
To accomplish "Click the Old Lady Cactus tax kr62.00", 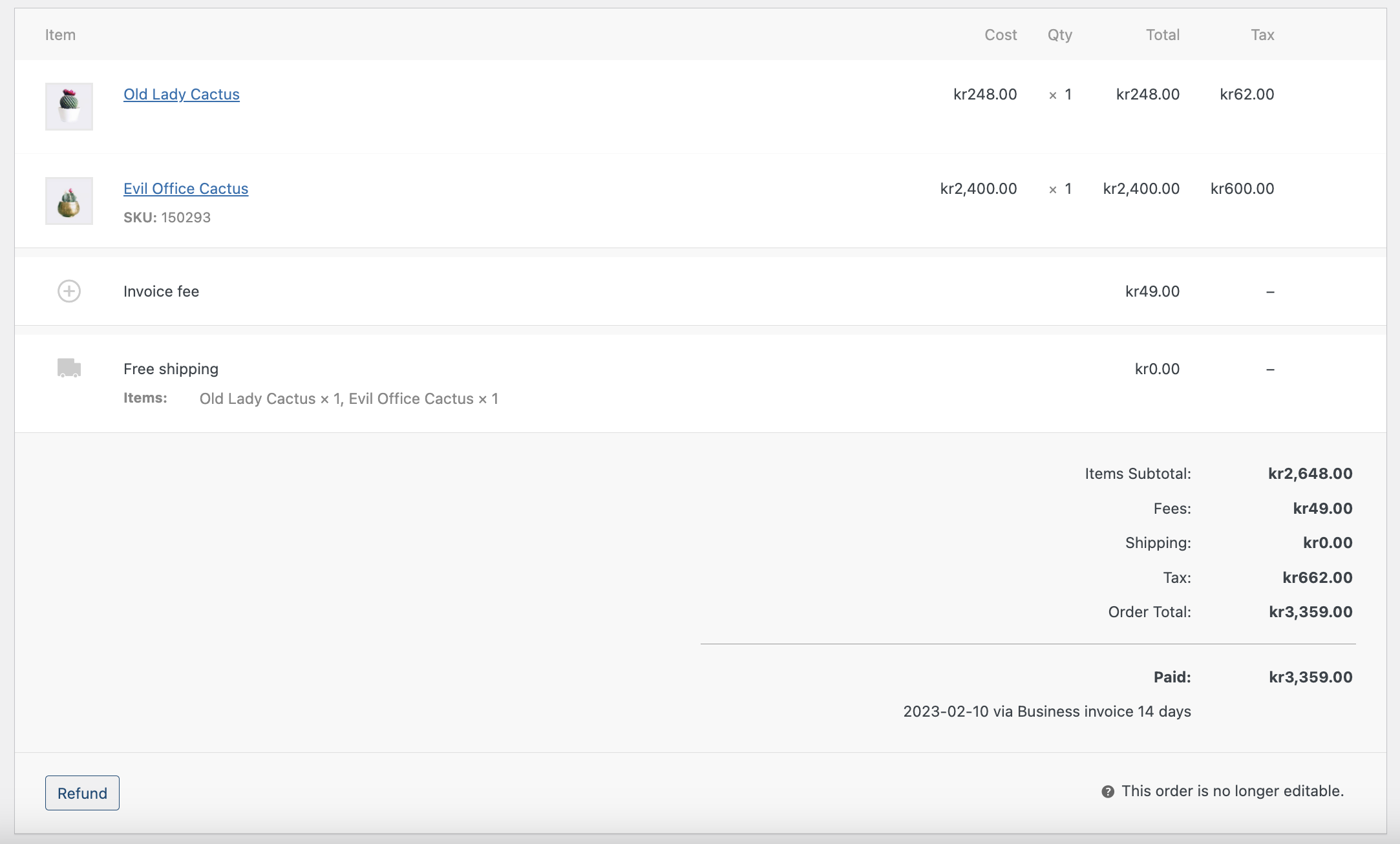I will [1247, 94].
